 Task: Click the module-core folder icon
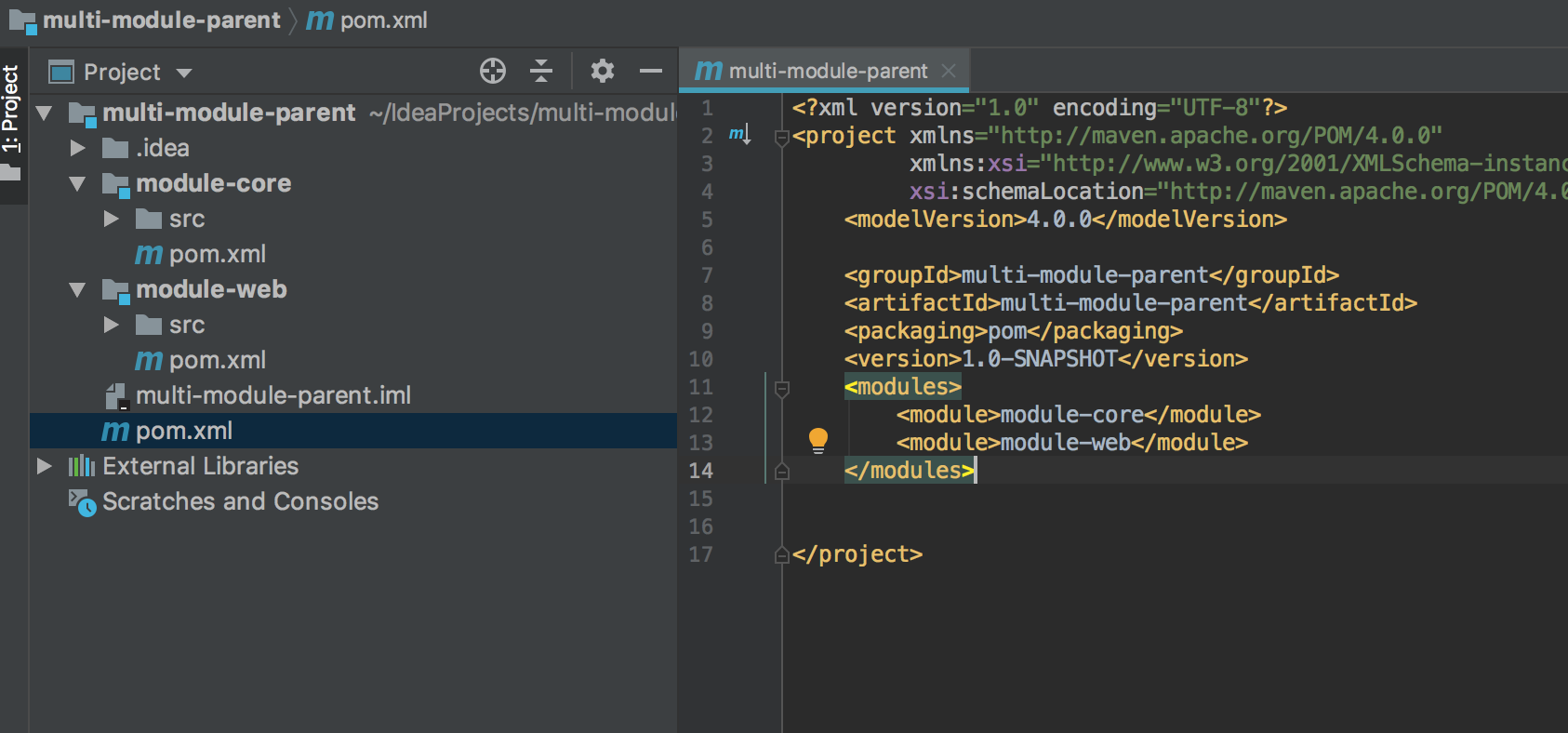point(115,184)
